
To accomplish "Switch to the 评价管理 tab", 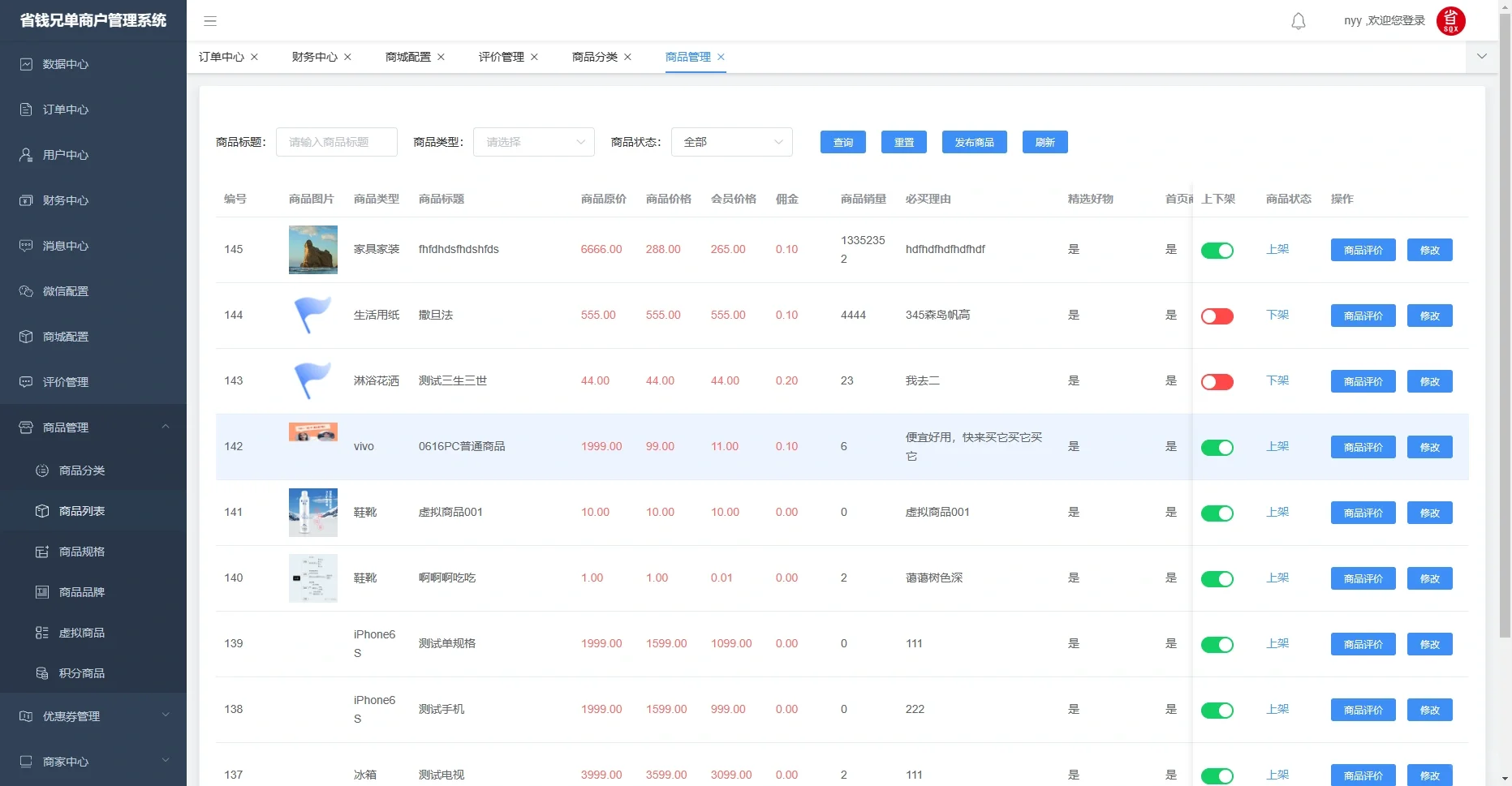I will pos(502,57).
